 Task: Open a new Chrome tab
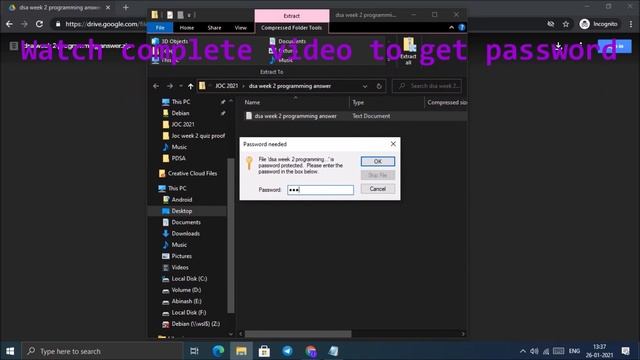(x=126, y=7)
